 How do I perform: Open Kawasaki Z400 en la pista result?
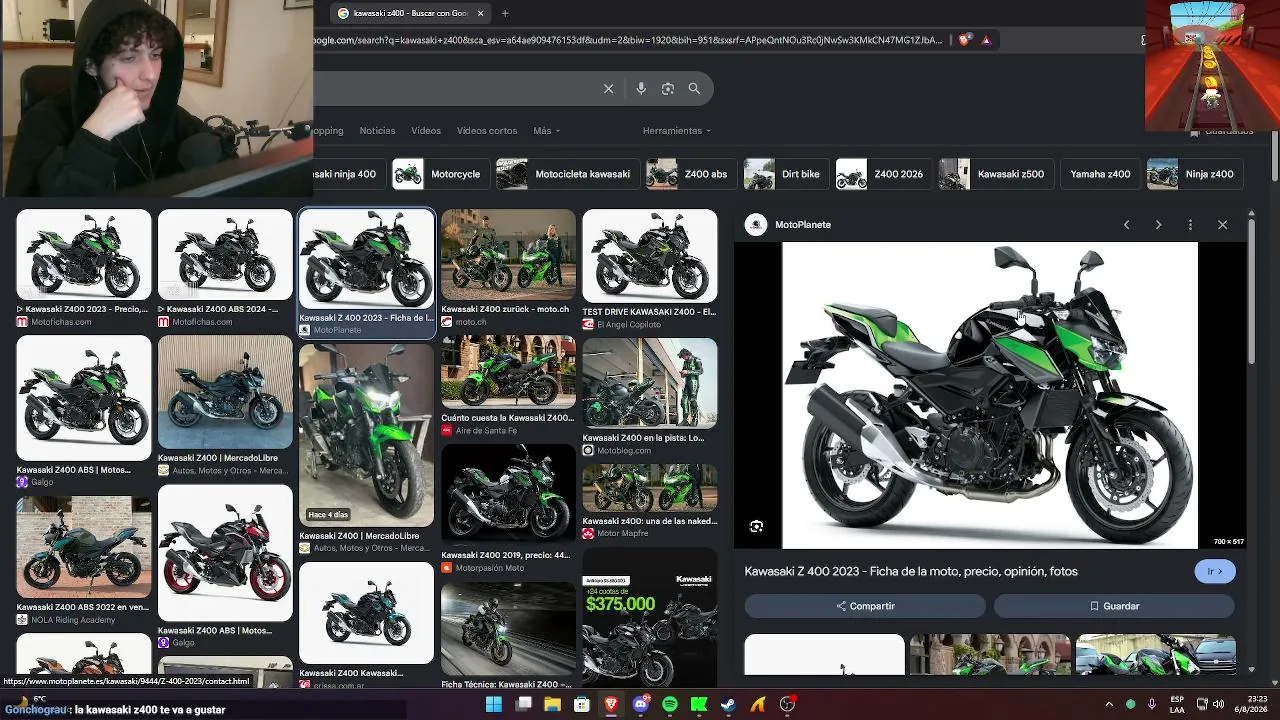tap(650, 383)
